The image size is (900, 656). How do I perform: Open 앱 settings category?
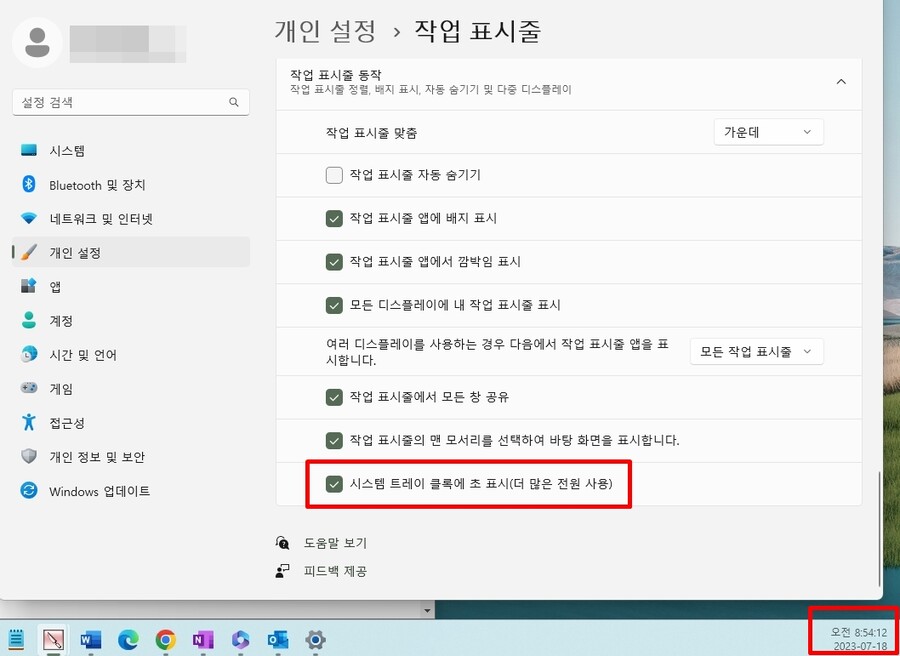[131, 286]
